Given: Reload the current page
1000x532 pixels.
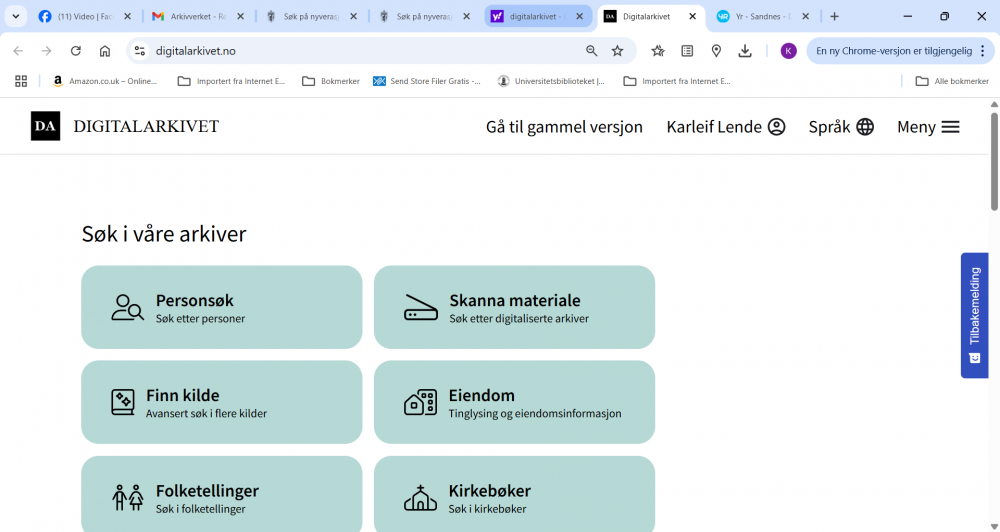Looking at the screenshot, I should point(76,51).
